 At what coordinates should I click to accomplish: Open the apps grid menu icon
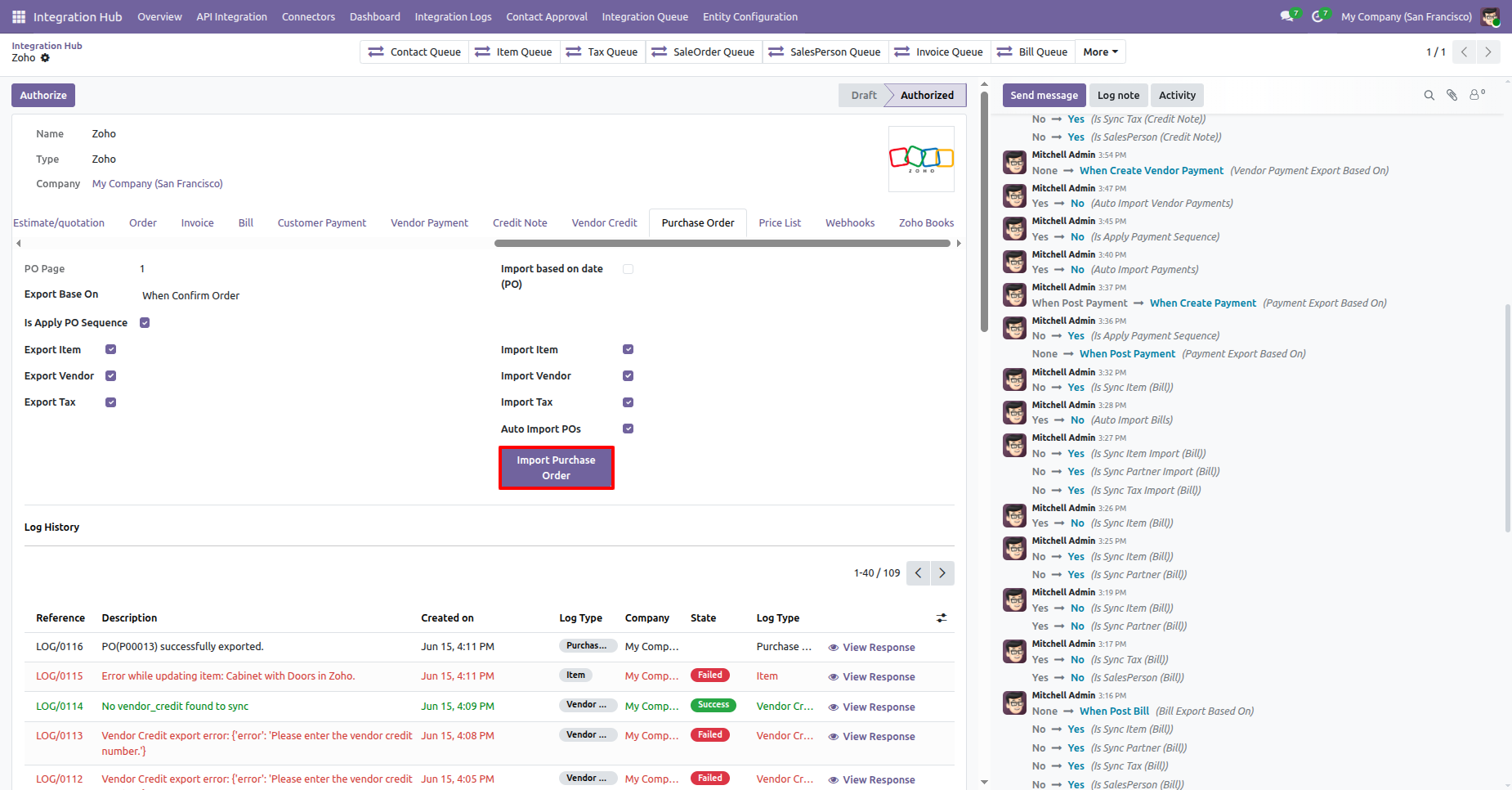(19, 16)
